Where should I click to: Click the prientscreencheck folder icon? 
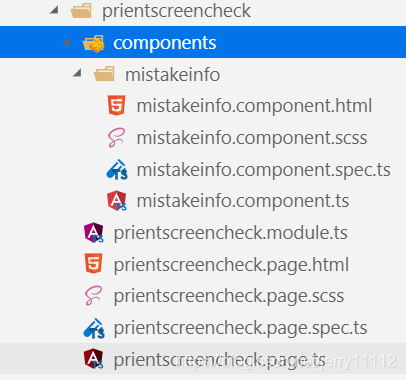coord(81,11)
